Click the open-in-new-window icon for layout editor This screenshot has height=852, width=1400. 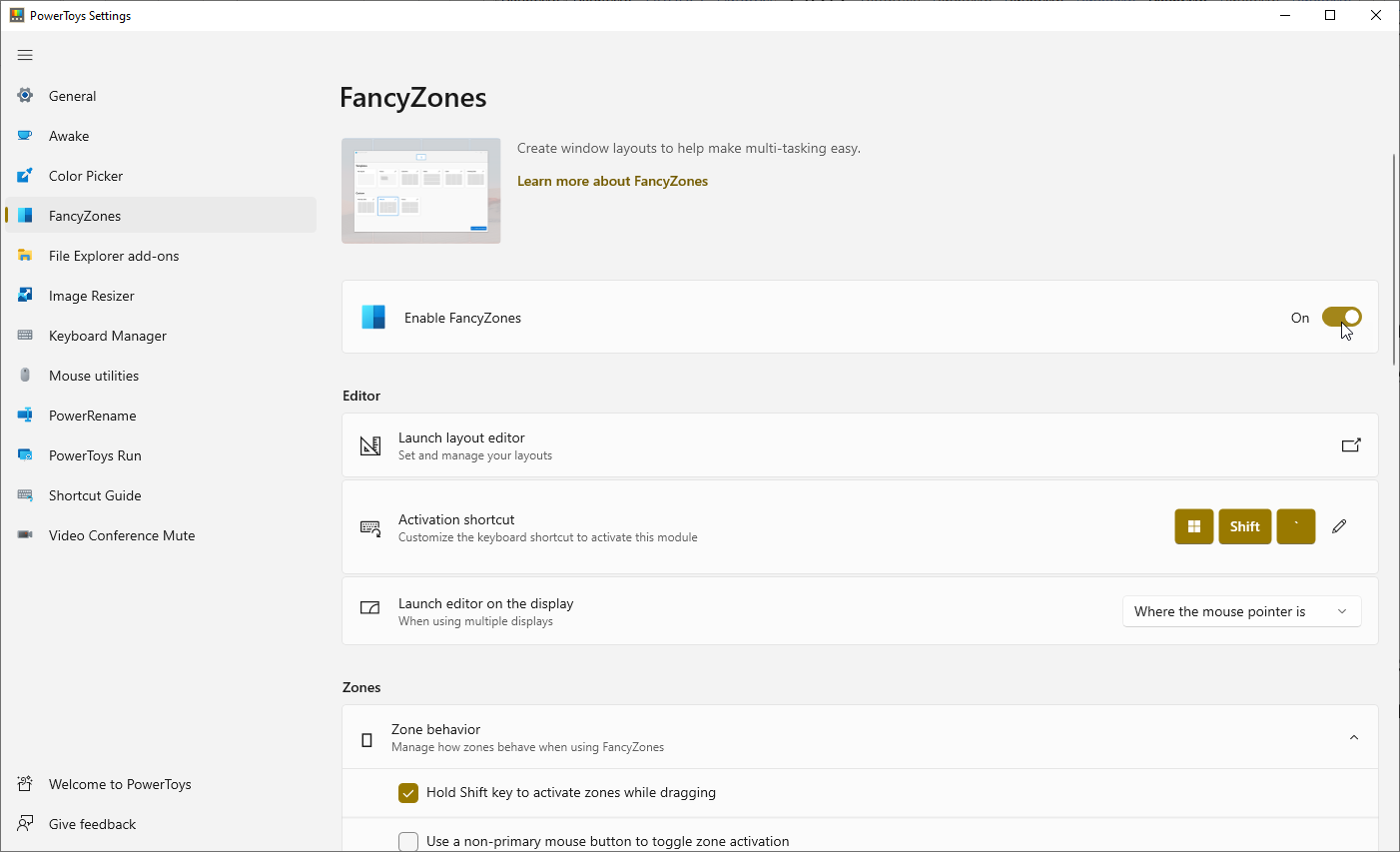click(1351, 445)
